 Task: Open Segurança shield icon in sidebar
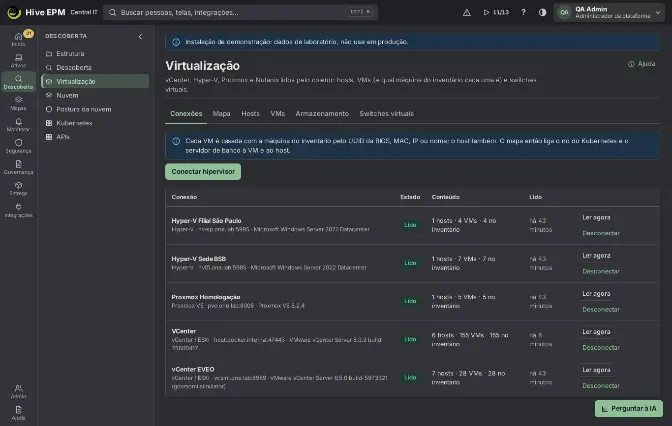click(18, 146)
